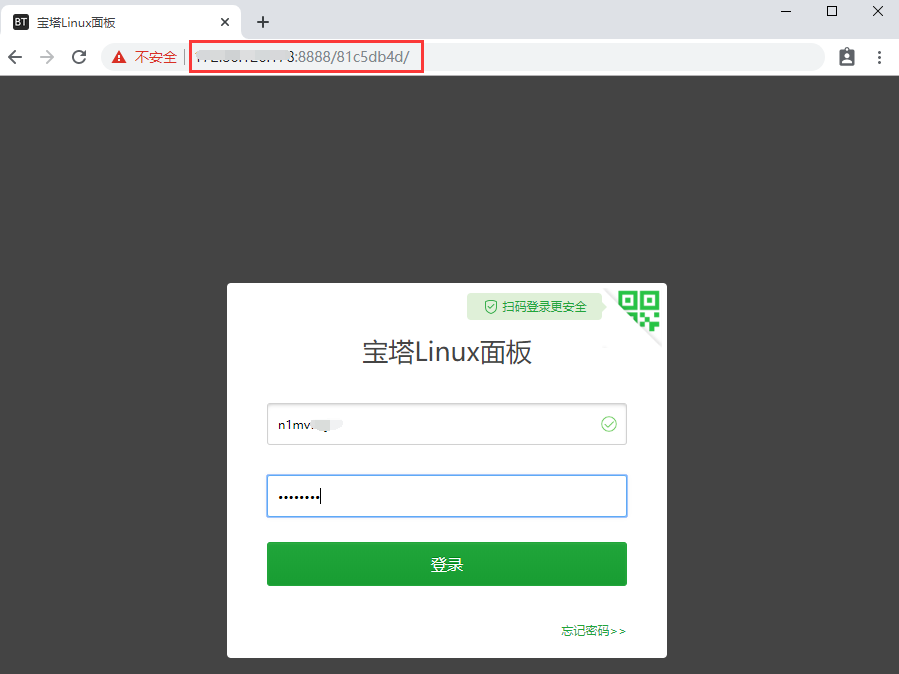Click the 宝塔Linux面板 heading
This screenshot has height=674, width=899.
pos(447,352)
